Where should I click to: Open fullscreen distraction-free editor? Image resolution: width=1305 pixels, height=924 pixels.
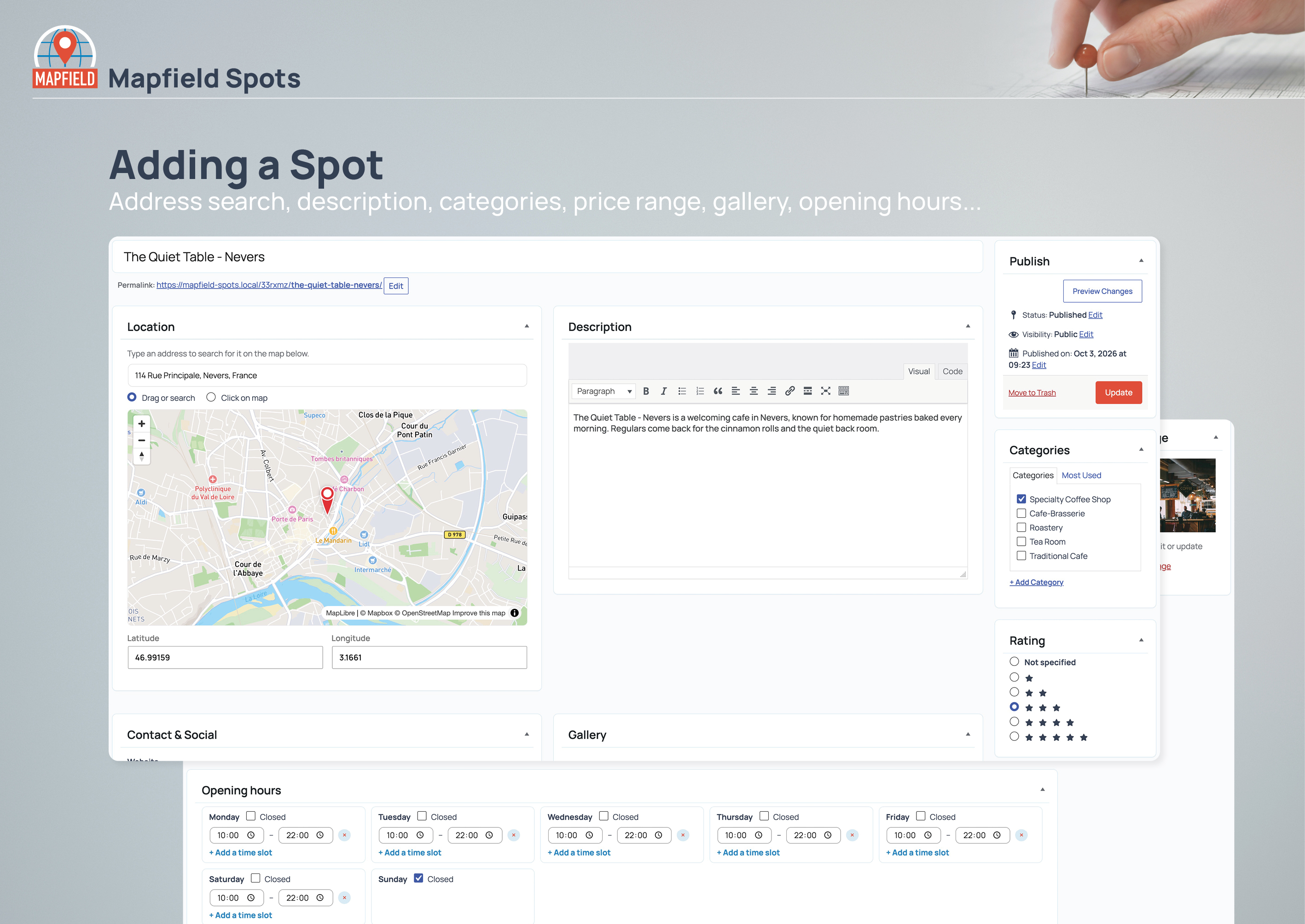(x=826, y=391)
